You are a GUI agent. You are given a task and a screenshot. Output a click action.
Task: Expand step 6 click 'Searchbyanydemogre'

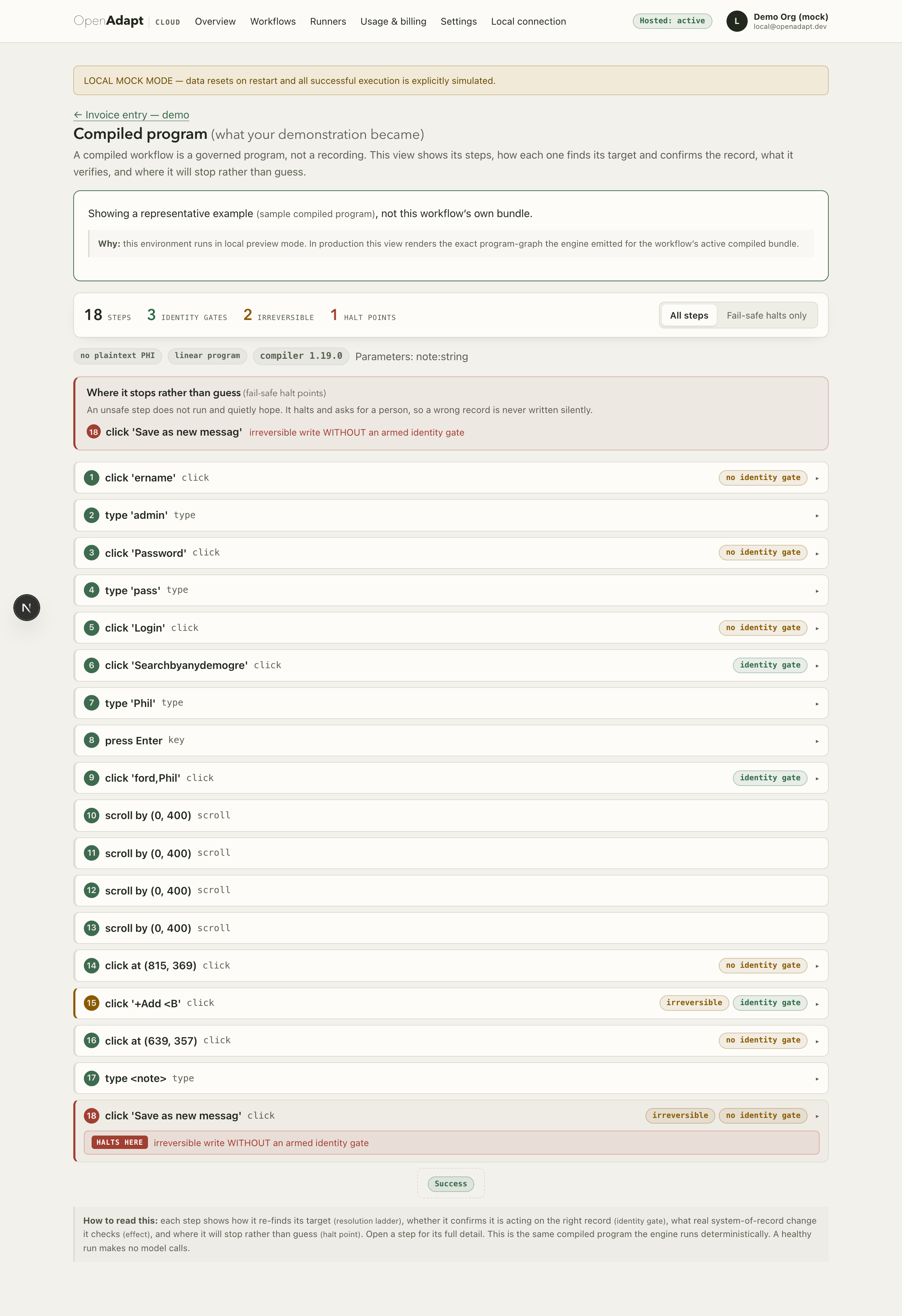451,665
